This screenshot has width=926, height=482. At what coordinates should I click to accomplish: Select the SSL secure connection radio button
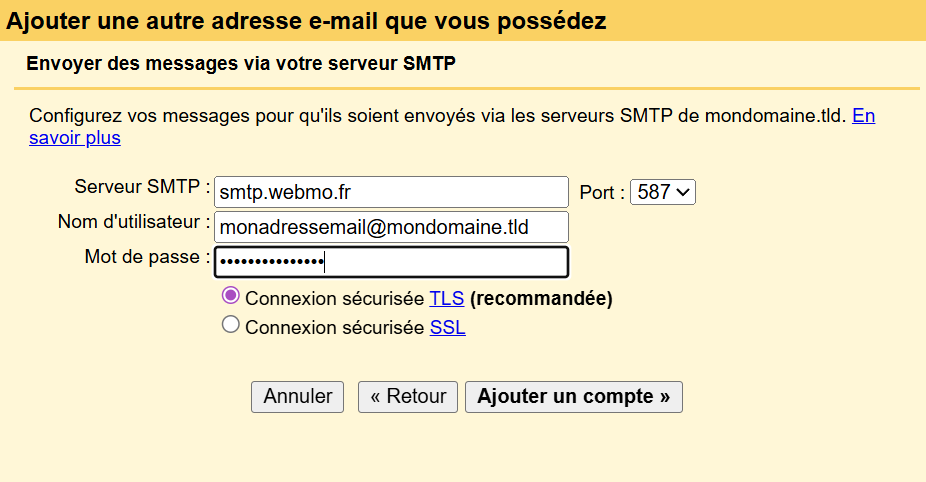click(231, 325)
